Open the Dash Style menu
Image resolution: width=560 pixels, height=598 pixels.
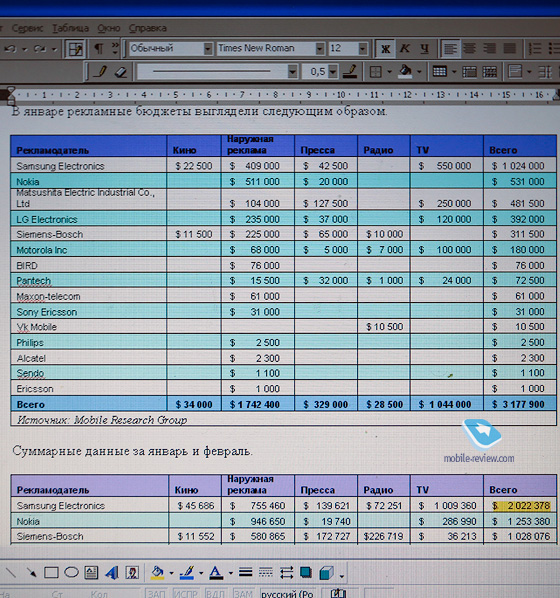click(266, 572)
